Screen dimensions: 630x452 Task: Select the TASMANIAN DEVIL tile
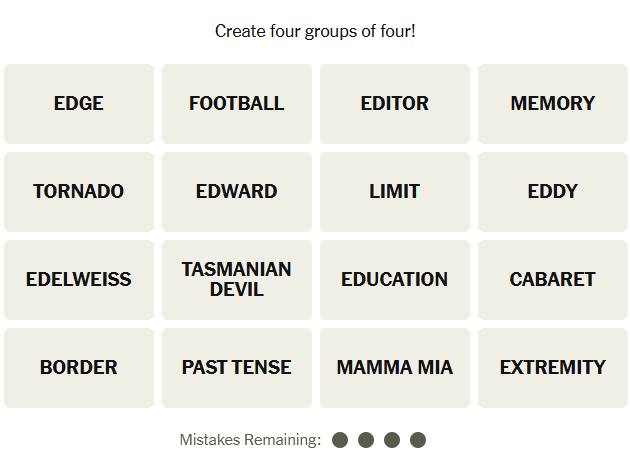tap(237, 280)
